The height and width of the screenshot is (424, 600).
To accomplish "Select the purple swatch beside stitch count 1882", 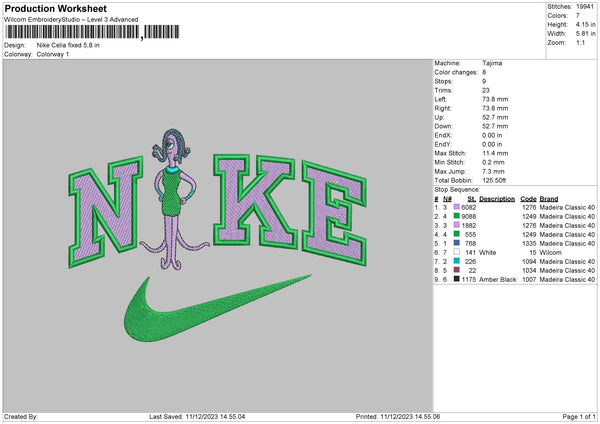I will (457, 225).
